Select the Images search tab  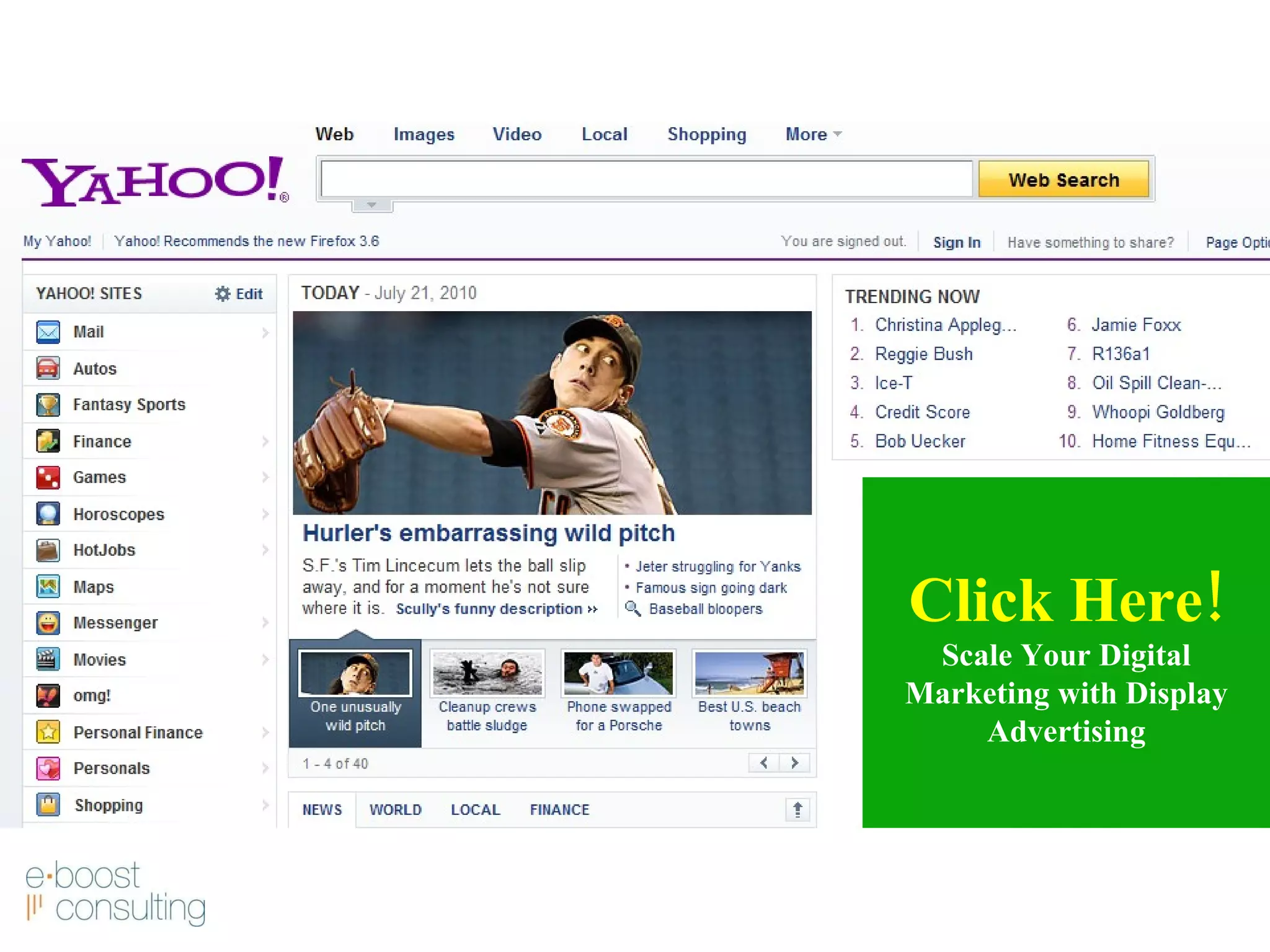[424, 134]
